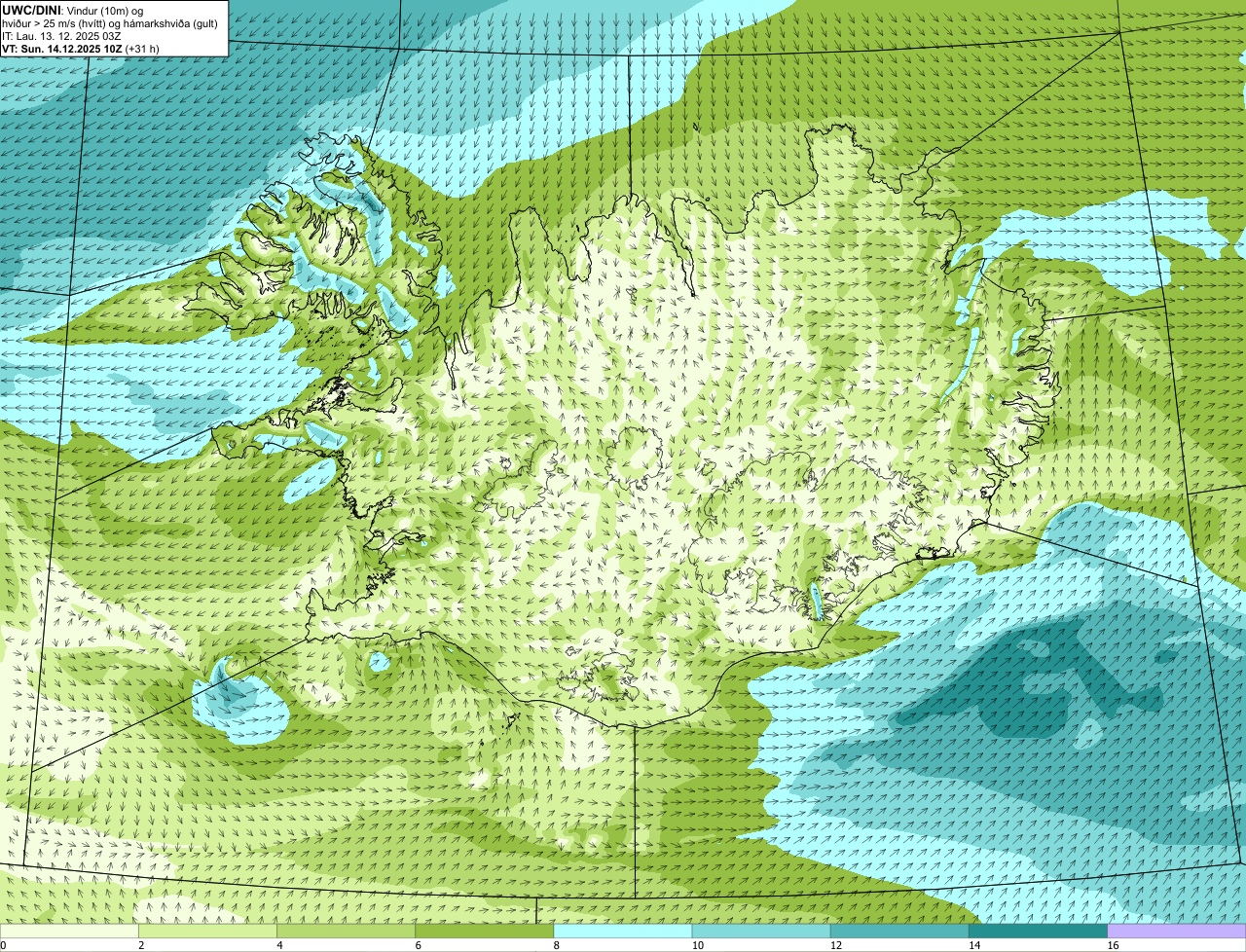Click the 'VT: Sun. 14.12.2025 10Z' line

pyautogui.click(x=81, y=49)
